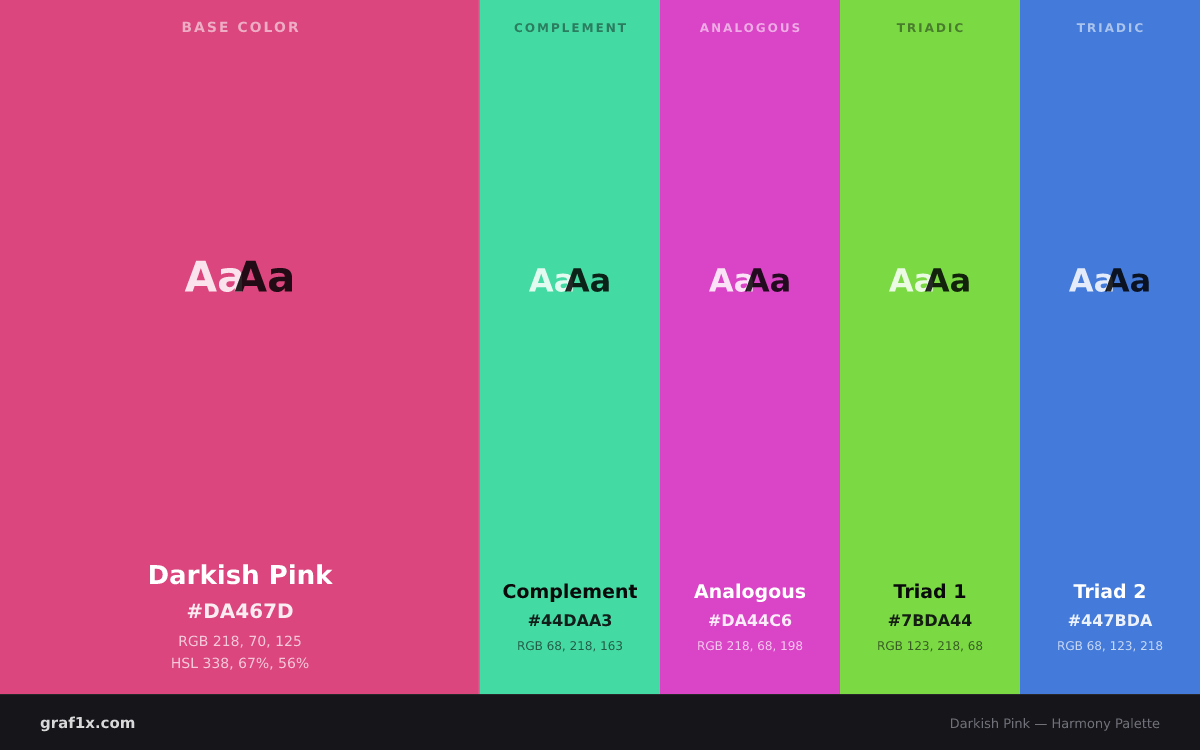Click the ANALOGOUS header label

pos(750,28)
